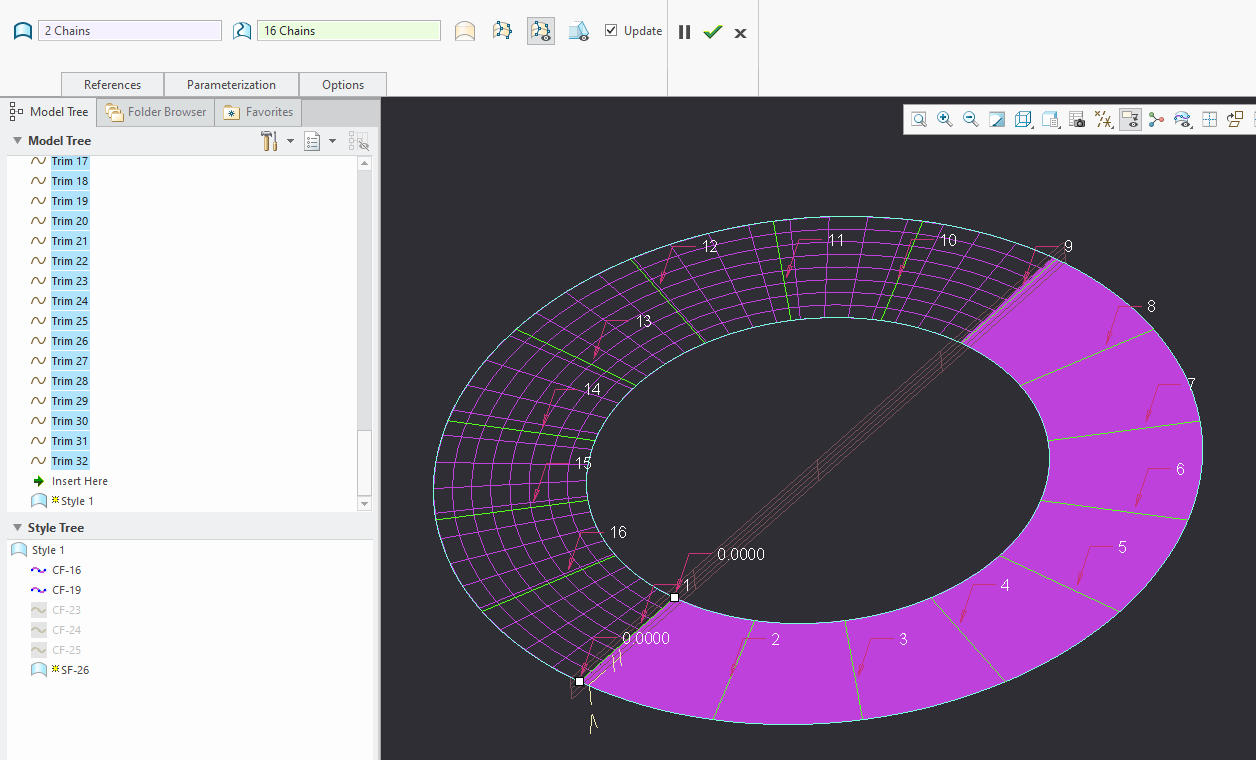
Task: Switch to the Parameterization tab
Action: click(231, 84)
